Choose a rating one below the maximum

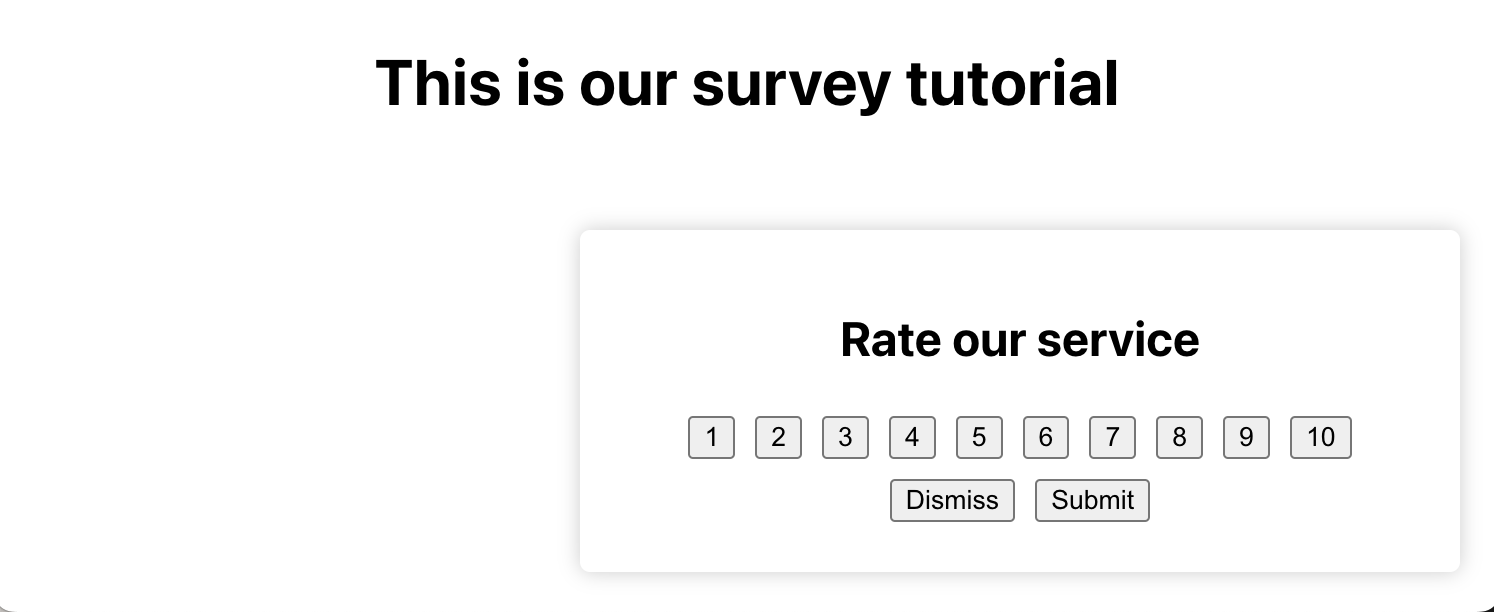coord(1246,438)
